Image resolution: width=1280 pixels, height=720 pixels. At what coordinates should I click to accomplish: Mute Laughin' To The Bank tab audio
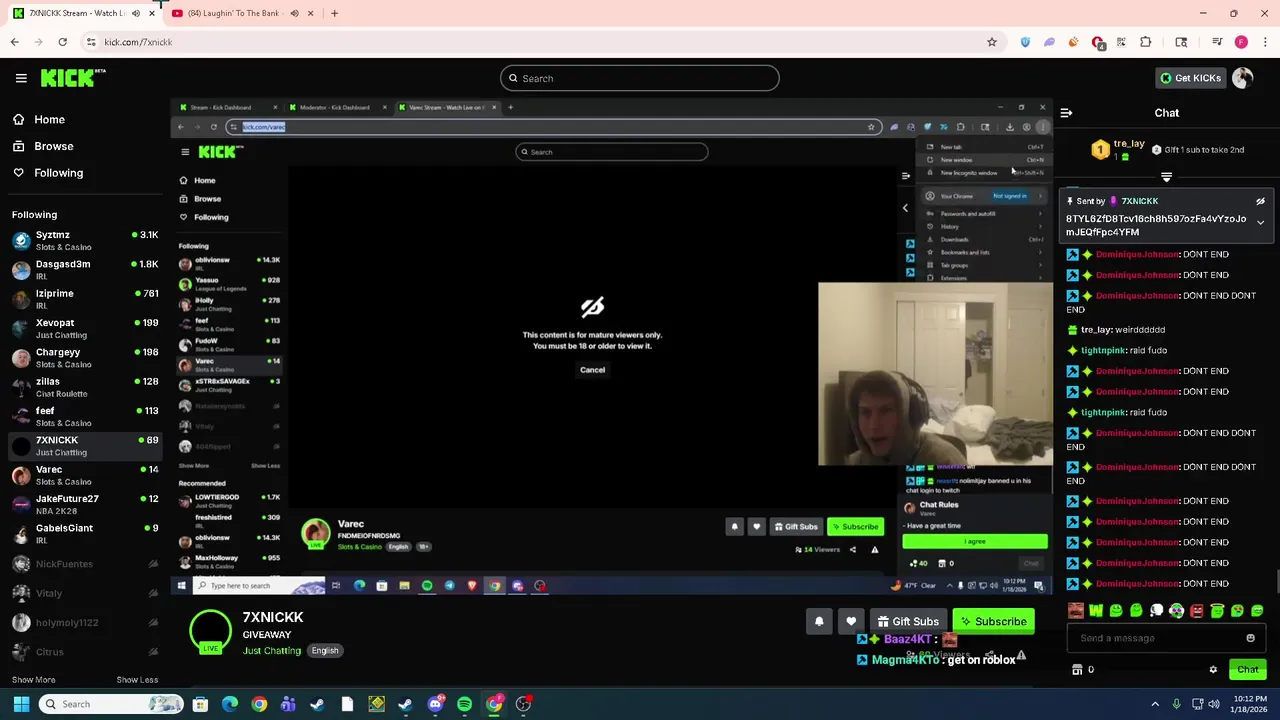click(x=294, y=13)
